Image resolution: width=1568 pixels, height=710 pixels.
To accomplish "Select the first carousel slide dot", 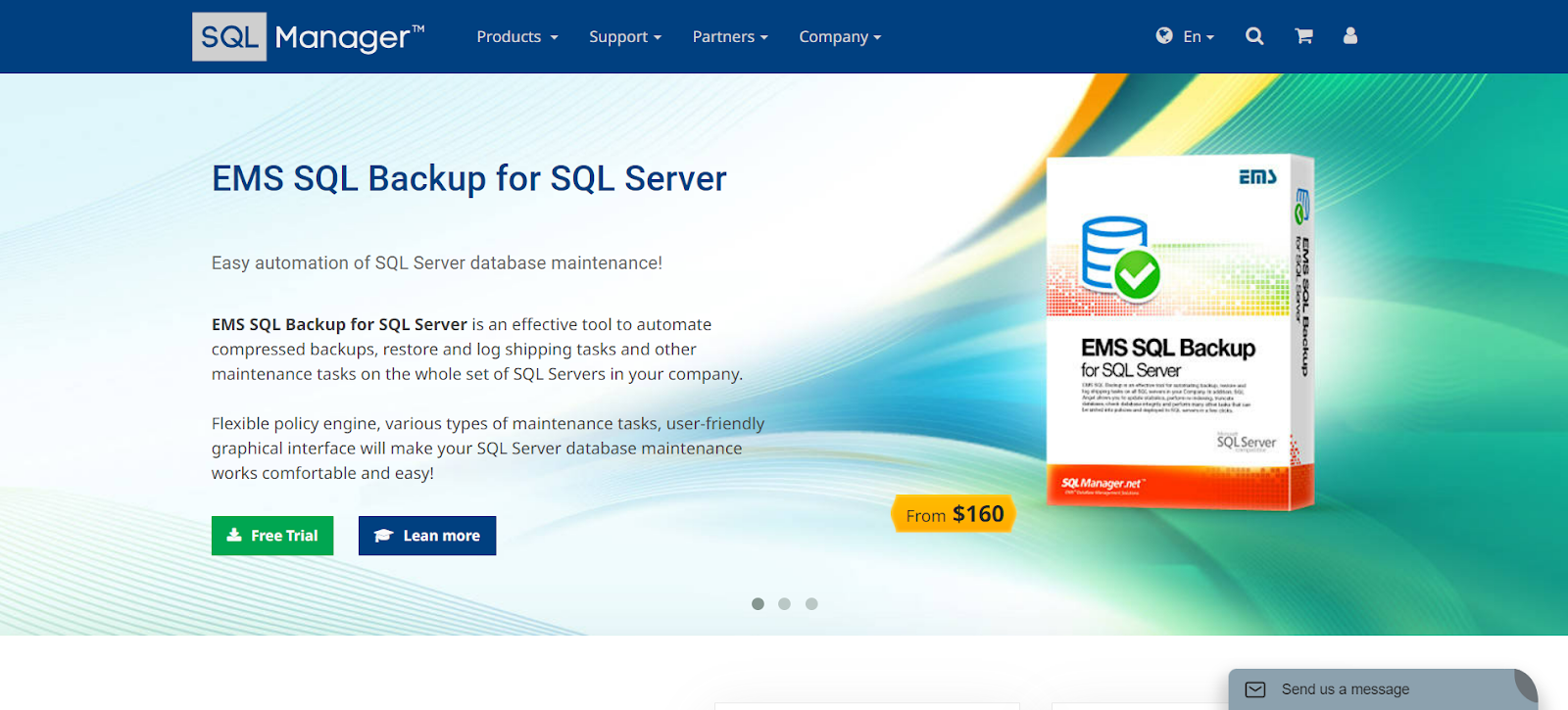I will 758,604.
